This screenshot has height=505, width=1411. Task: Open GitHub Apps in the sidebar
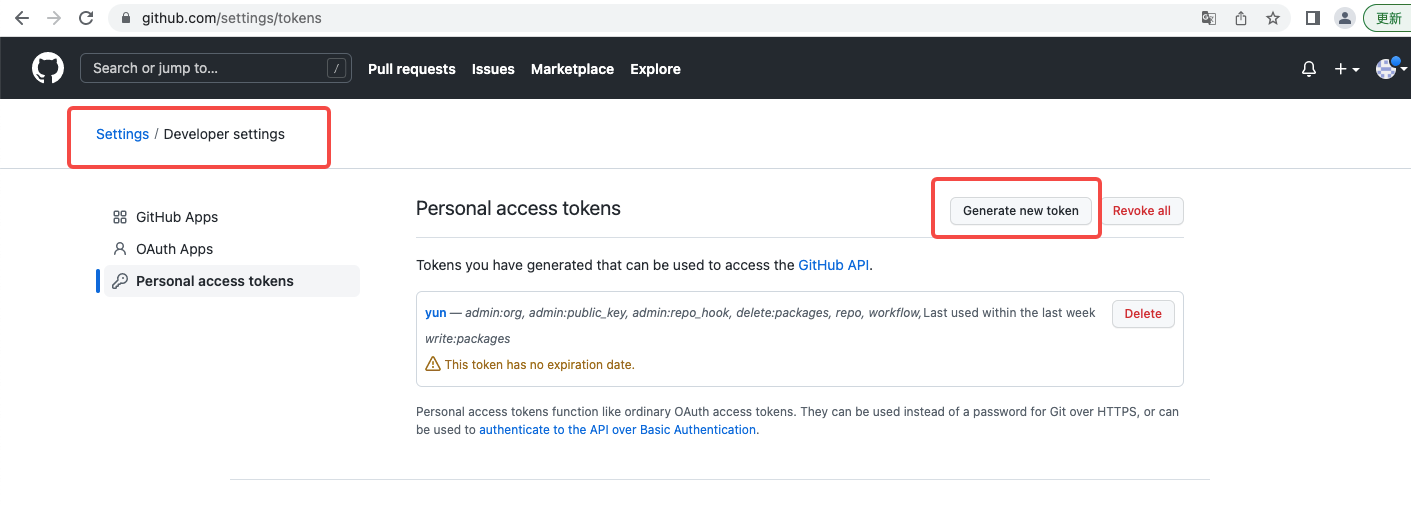(176, 217)
